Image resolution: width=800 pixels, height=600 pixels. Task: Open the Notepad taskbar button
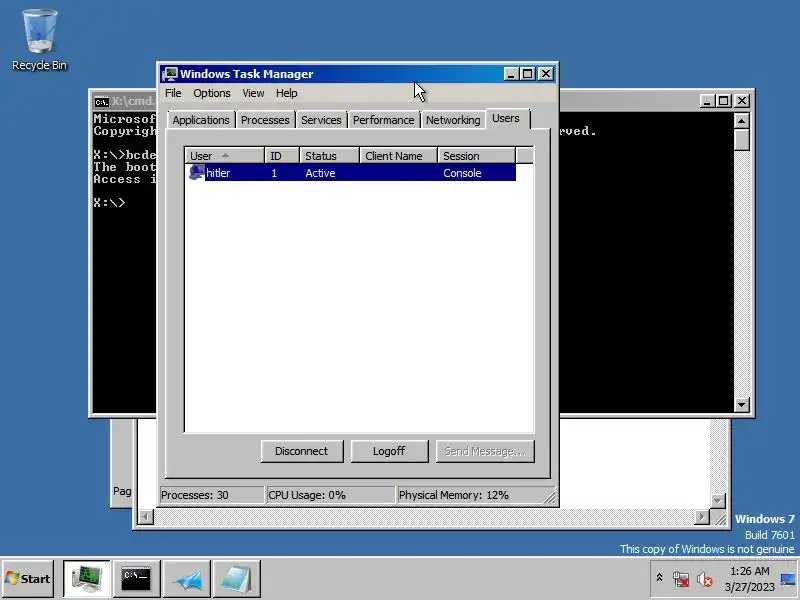(x=237, y=578)
